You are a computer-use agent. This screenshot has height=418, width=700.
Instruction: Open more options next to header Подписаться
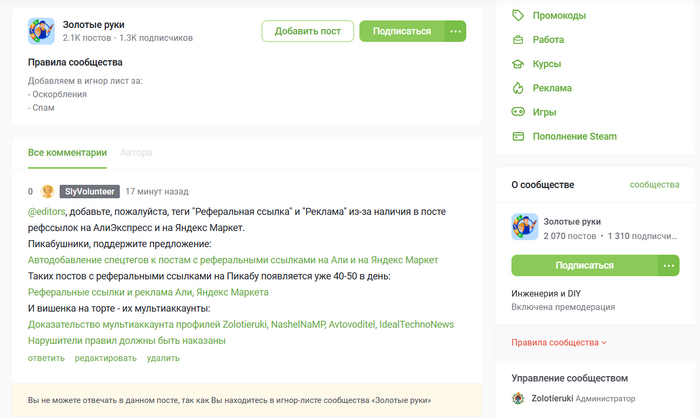tap(455, 31)
